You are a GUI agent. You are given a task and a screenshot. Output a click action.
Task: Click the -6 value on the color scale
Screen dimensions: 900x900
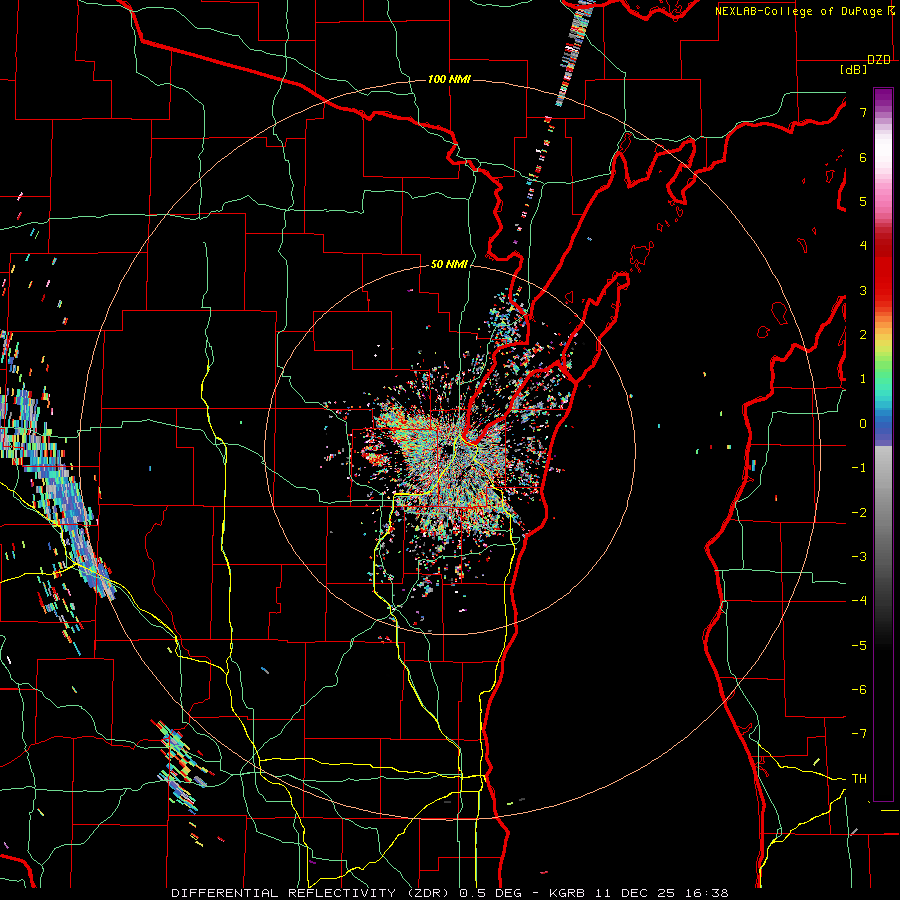(x=859, y=689)
